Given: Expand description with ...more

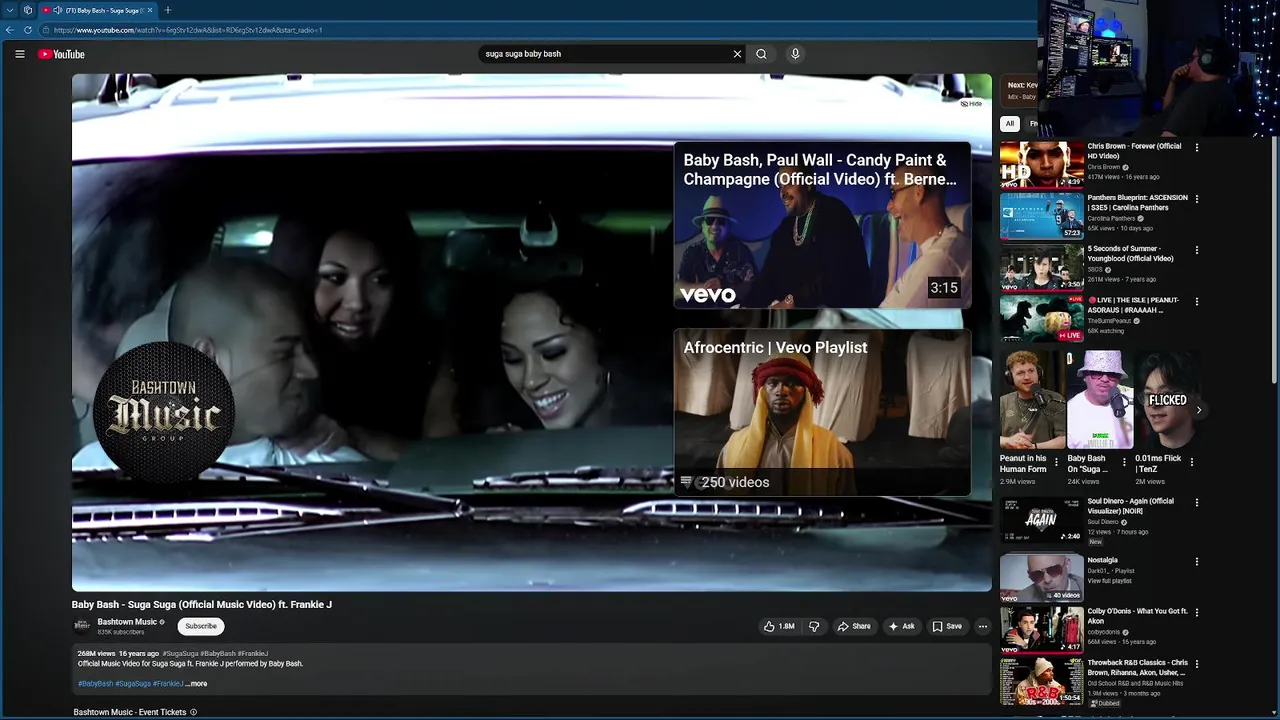Looking at the screenshot, I should [197, 684].
